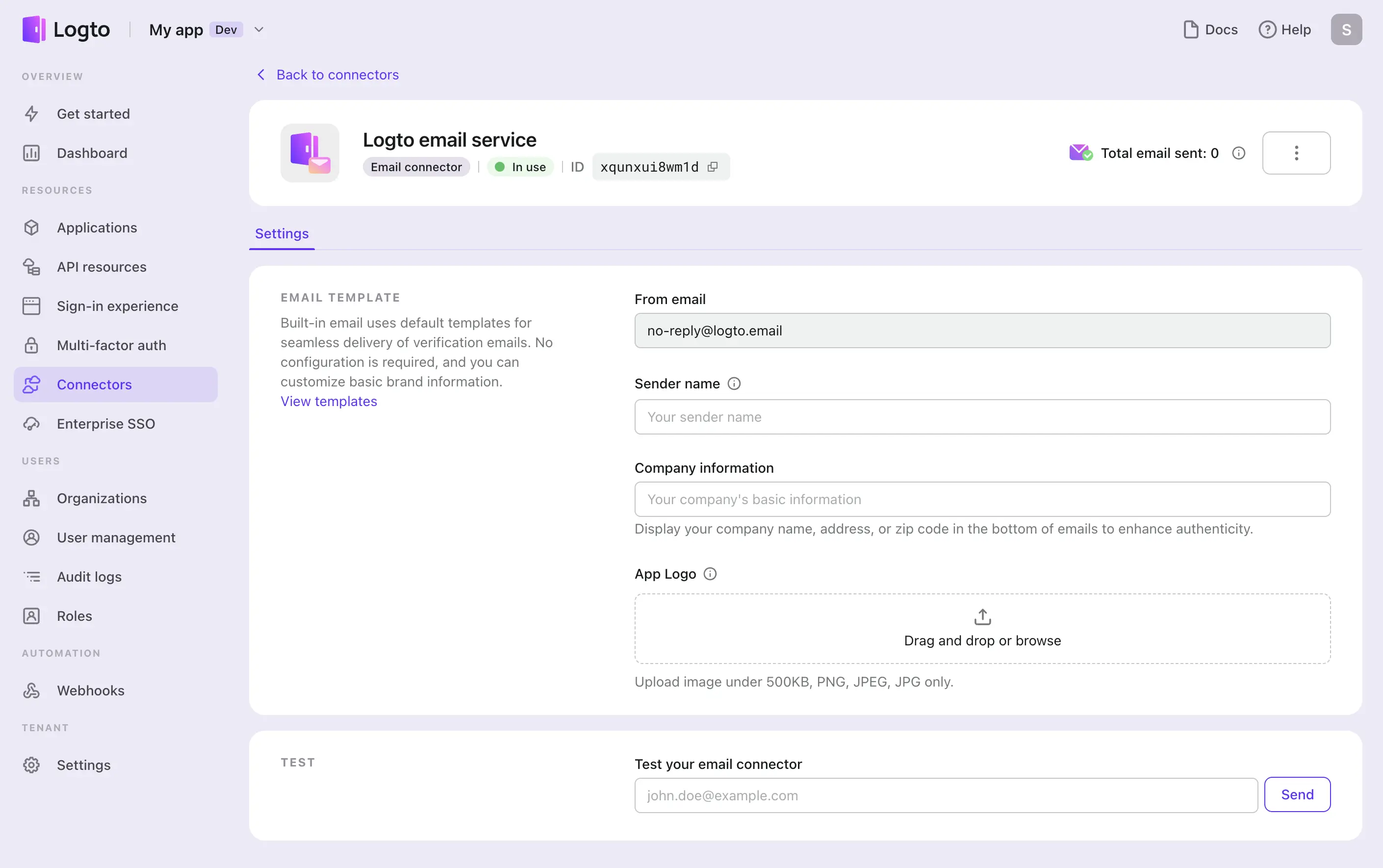This screenshot has width=1383, height=868.
Task: Click the Connectors sidebar icon
Action: click(31, 384)
